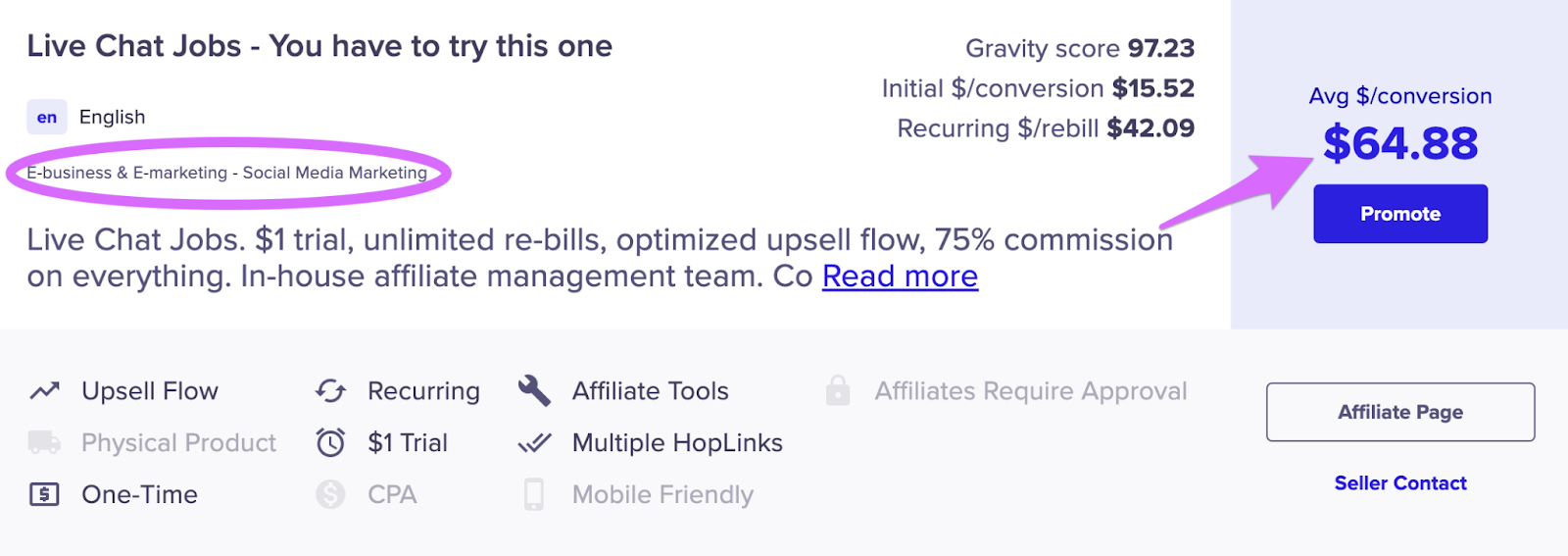Click the Recurring $/rebill $42.09 stat

(1046, 128)
